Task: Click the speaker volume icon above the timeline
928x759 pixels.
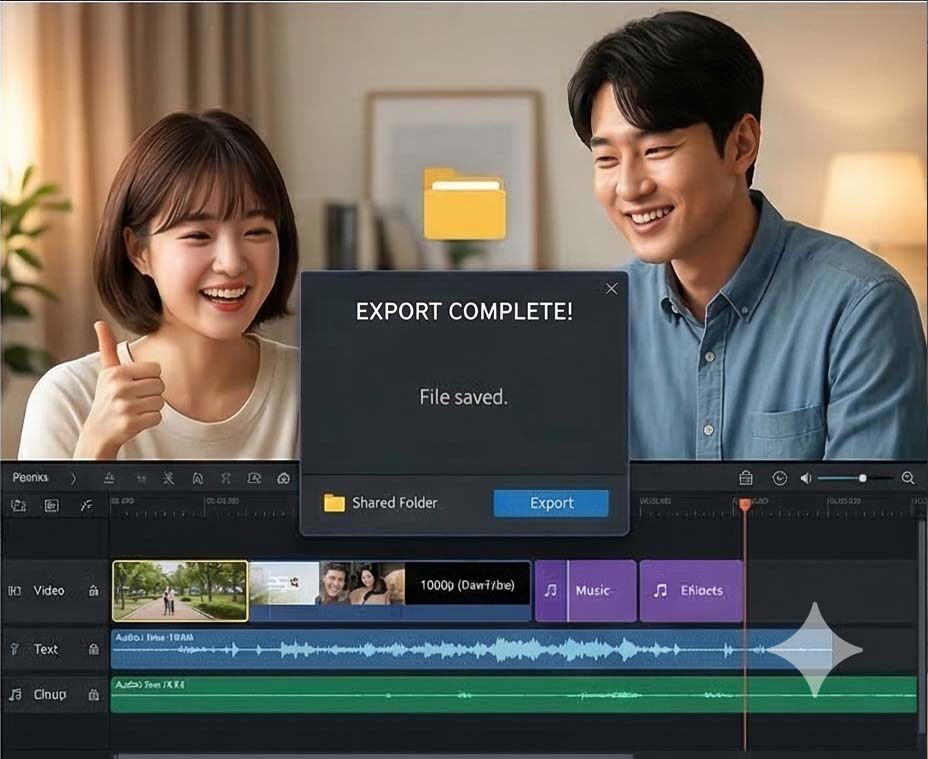Action: [x=806, y=477]
